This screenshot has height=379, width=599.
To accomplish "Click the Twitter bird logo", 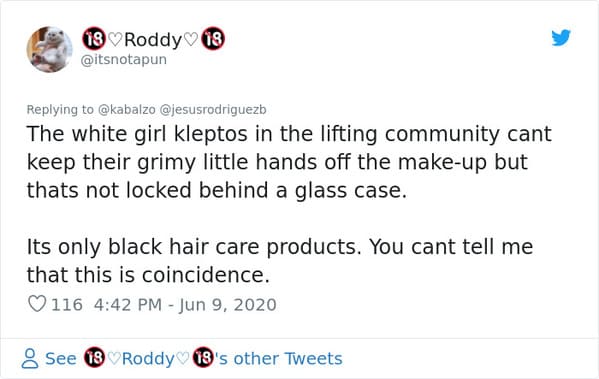I will [561, 37].
